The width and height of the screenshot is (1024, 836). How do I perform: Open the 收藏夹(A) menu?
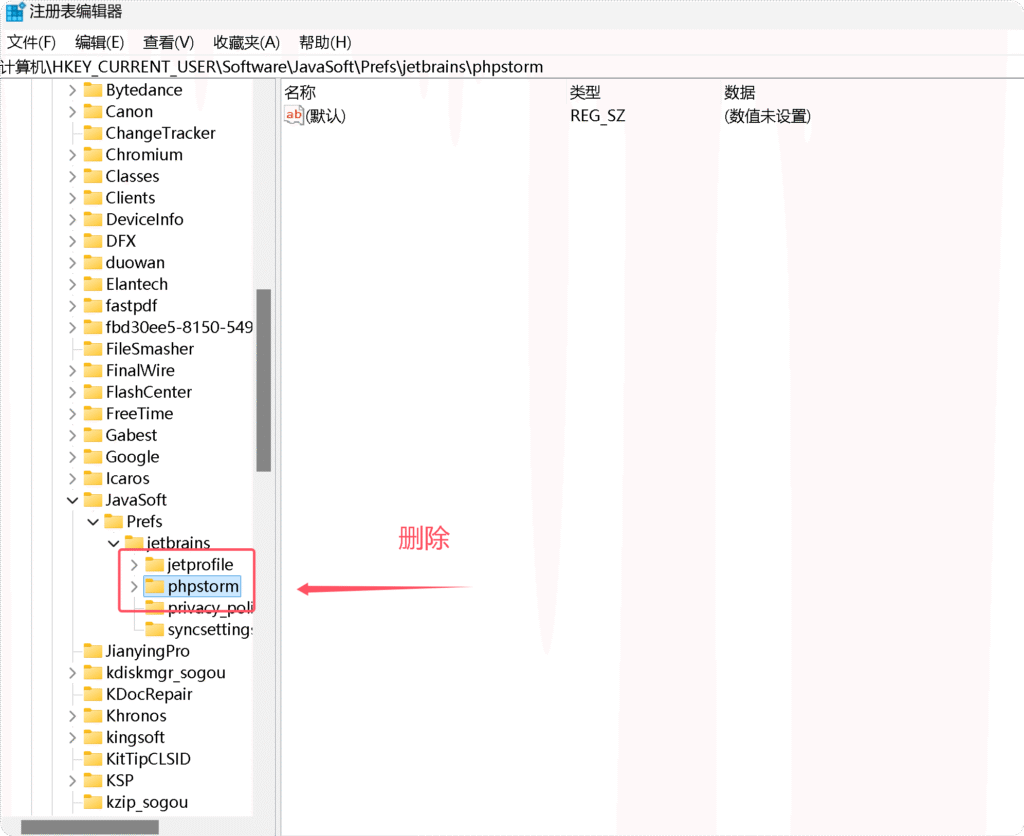point(246,42)
